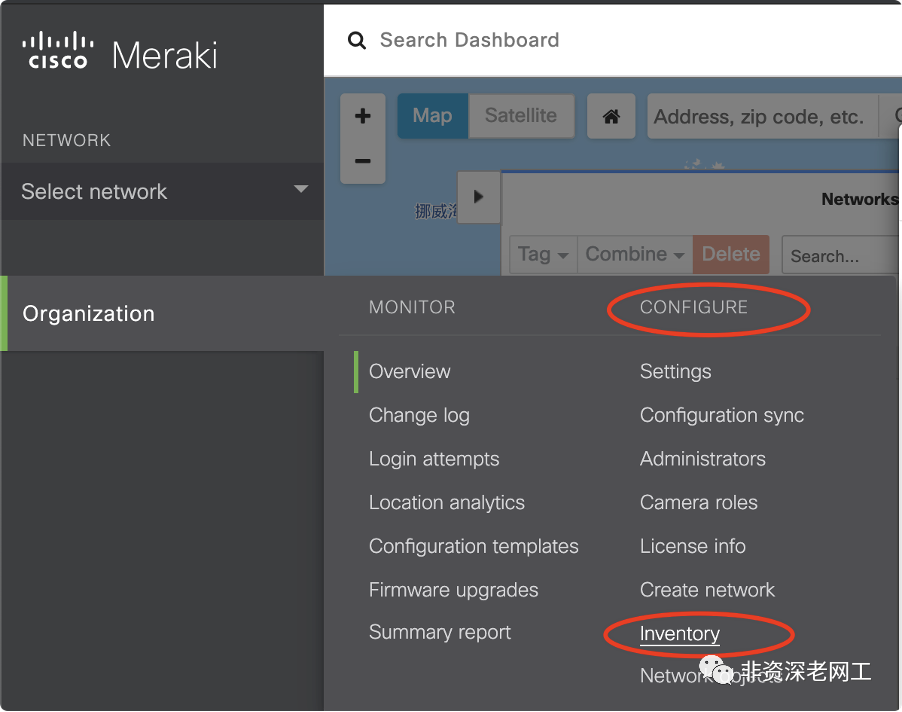The width and height of the screenshot is (902, 712).
Task: Switch to Map view
Action: coord(432,116)
